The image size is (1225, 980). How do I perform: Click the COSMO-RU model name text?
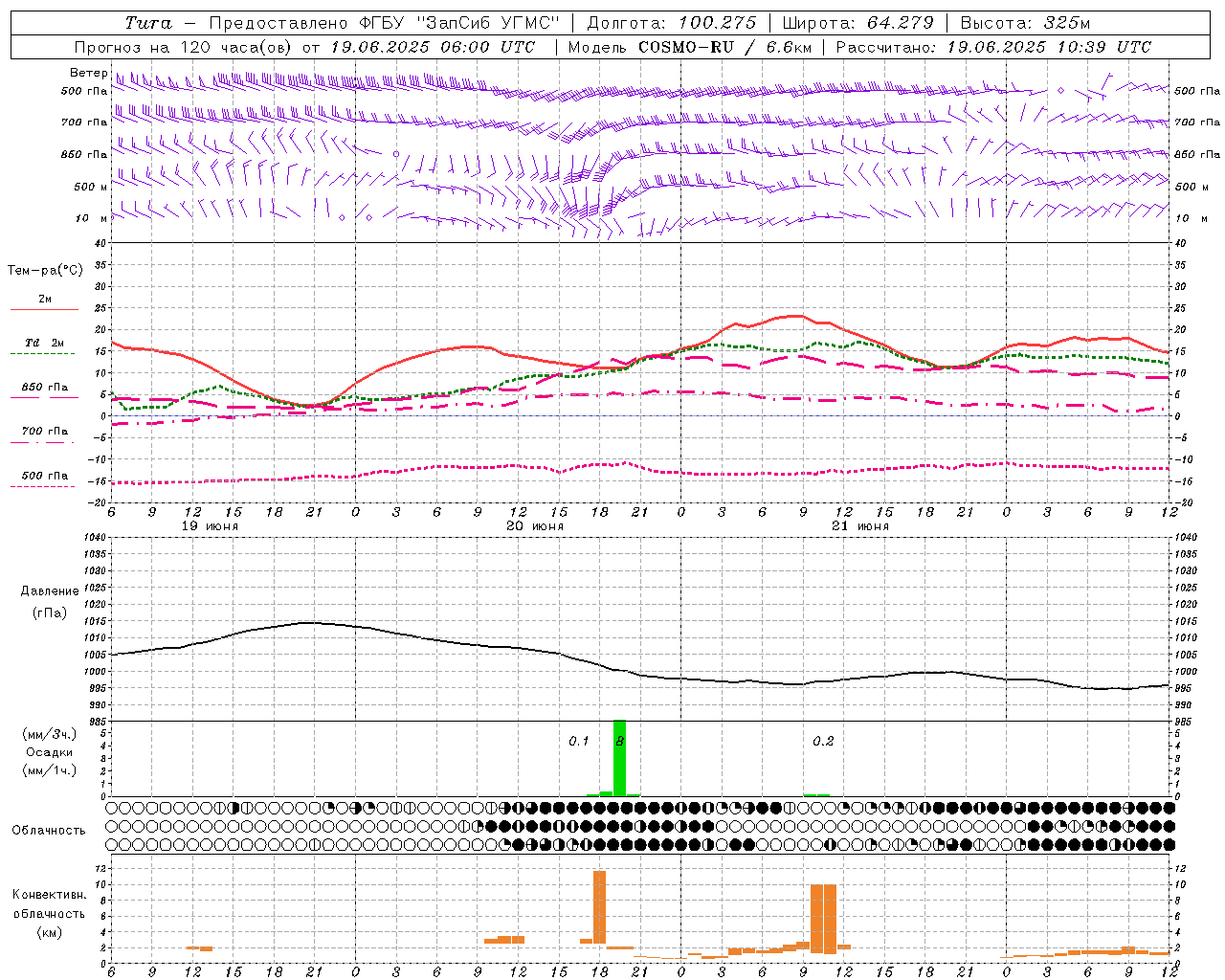click(684, 47)
